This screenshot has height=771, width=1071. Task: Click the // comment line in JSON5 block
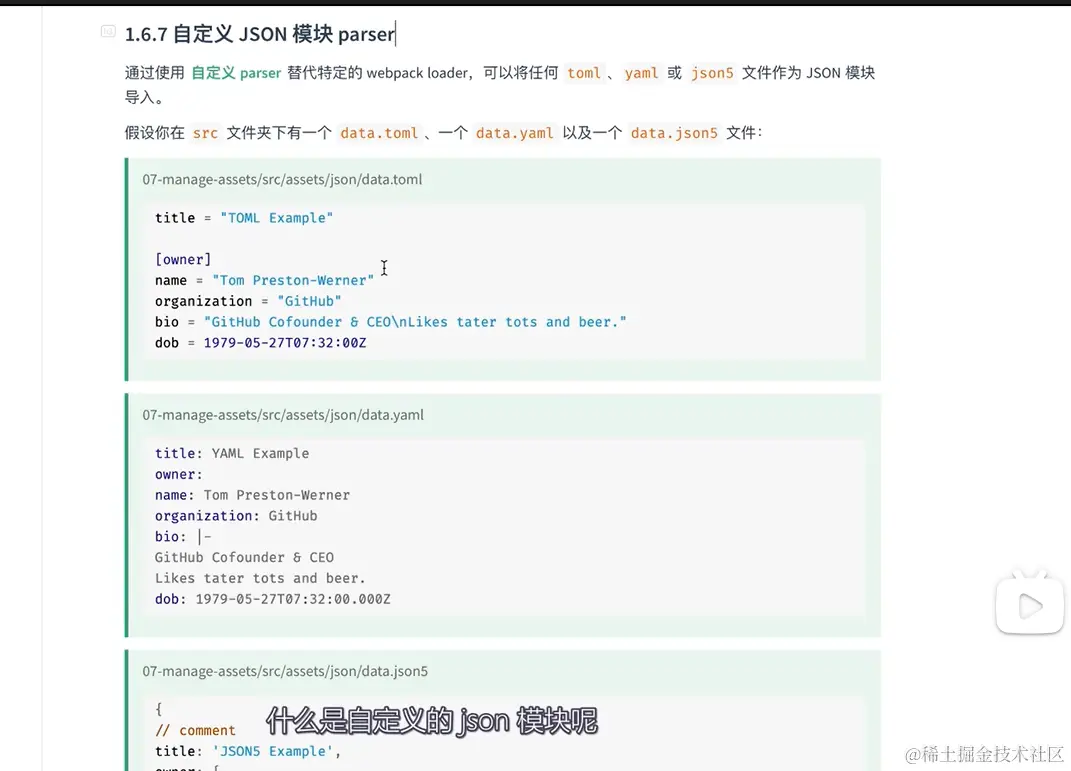196,730
